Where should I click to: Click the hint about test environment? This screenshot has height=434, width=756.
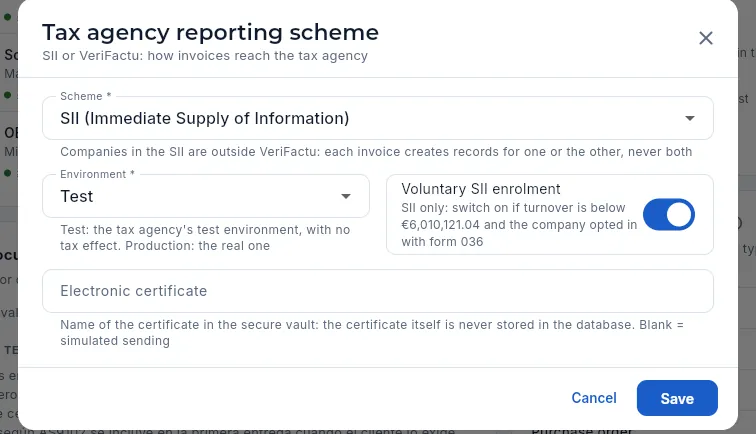point(205,238)
